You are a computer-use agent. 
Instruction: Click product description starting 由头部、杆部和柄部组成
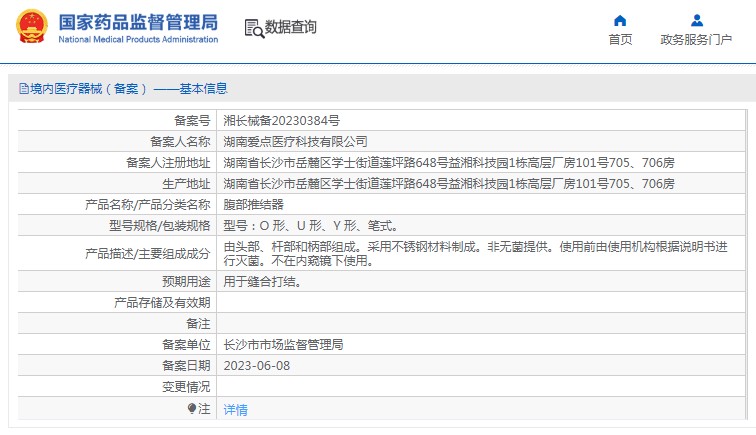coord(475,254)
